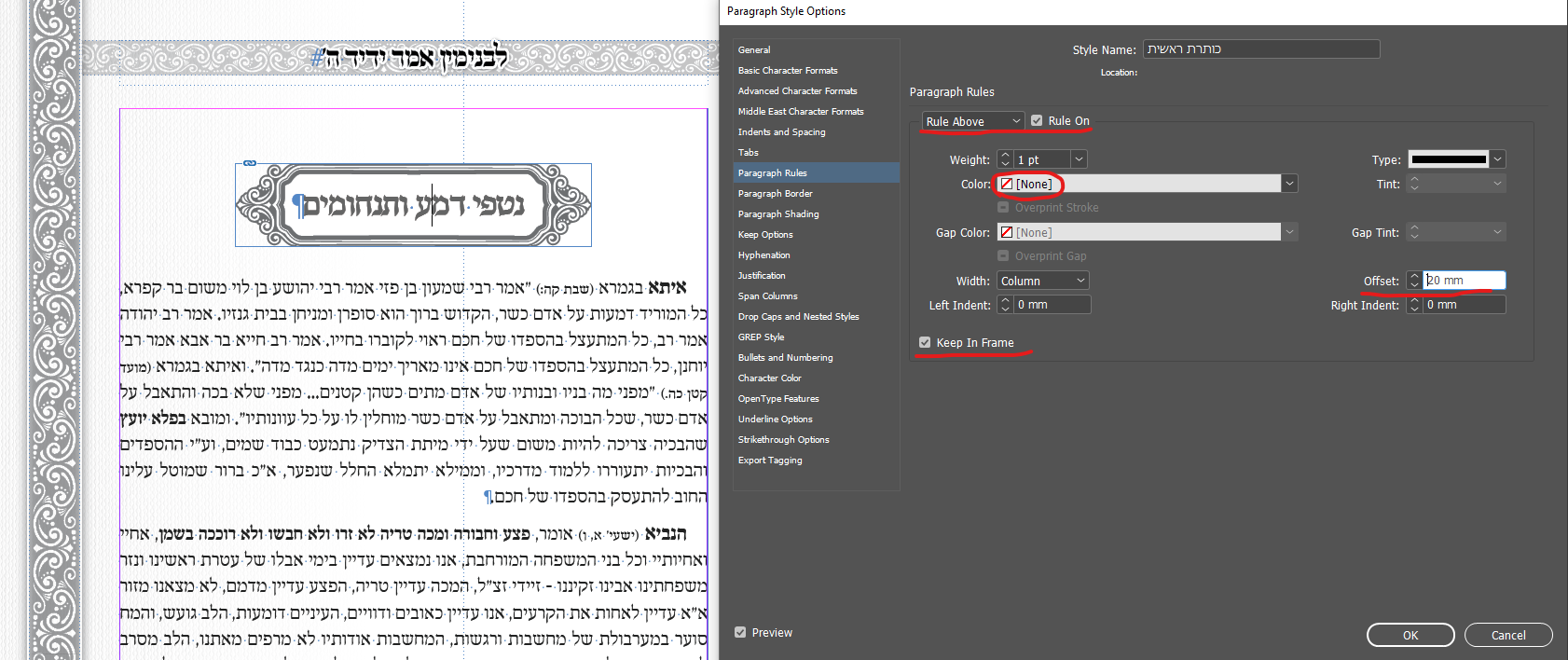Open Paragraph Border category
Image resolution: width=1568 pixels, height=660 pixels.
pos(775,193)
